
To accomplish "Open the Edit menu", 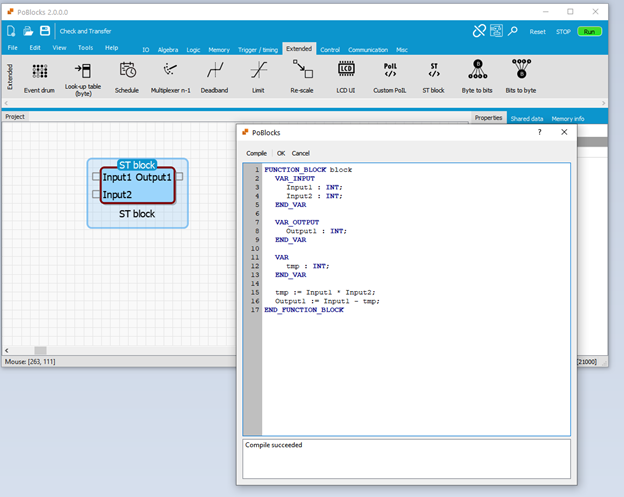I will 35,48.
